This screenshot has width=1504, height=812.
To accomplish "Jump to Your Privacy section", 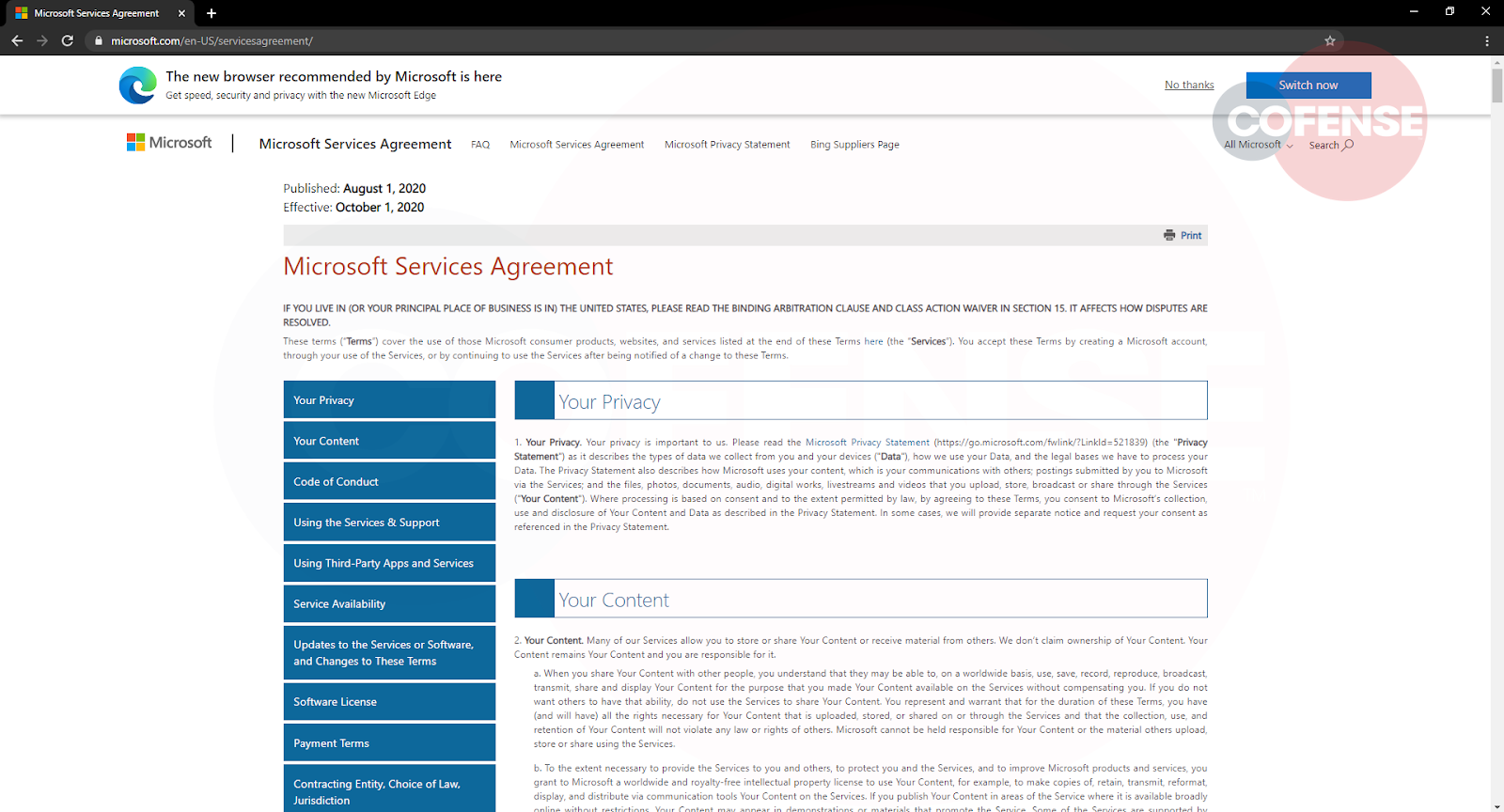I will [389, 399].
